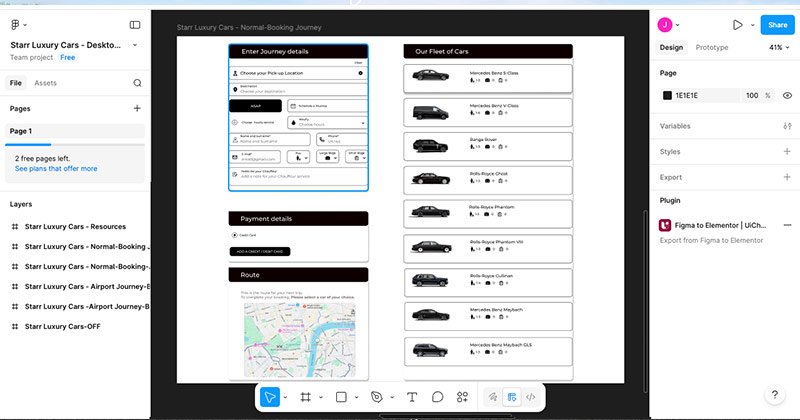Open the Figma main menu dropdown

click(18, 24)
